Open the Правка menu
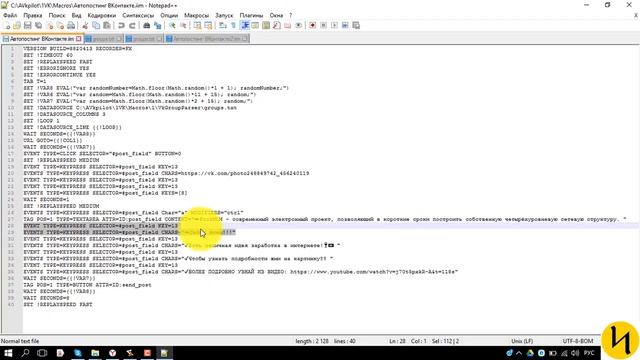640x360 pixels. [x=33, y=15]
